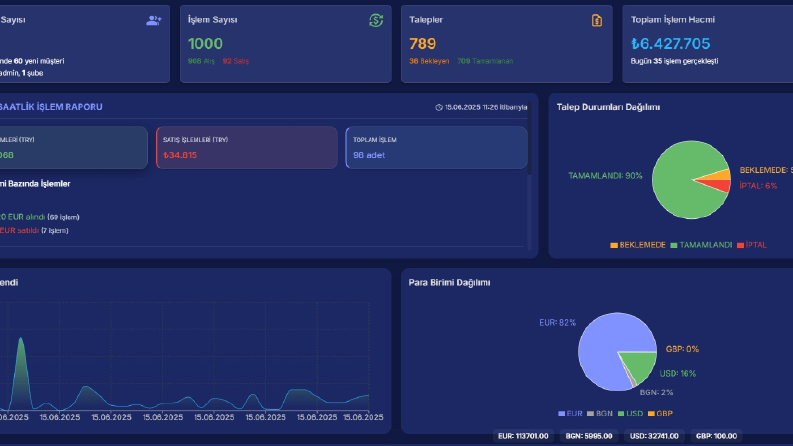Select the Satış İşlemleri (TRY) box
The image size is (793, 446).
tap(247, 148)
